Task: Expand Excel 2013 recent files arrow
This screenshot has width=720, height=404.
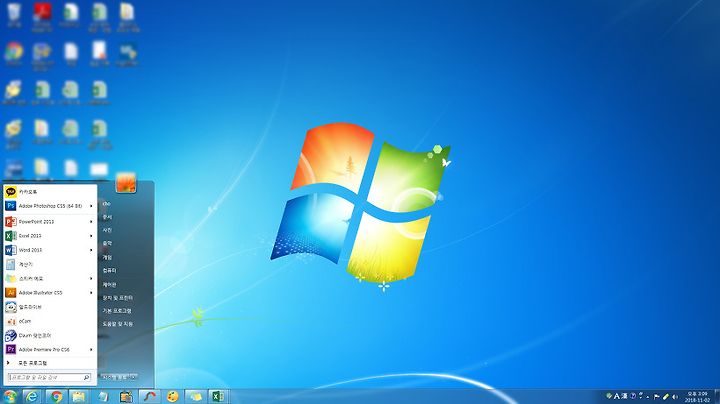Action: pos(91,236)
